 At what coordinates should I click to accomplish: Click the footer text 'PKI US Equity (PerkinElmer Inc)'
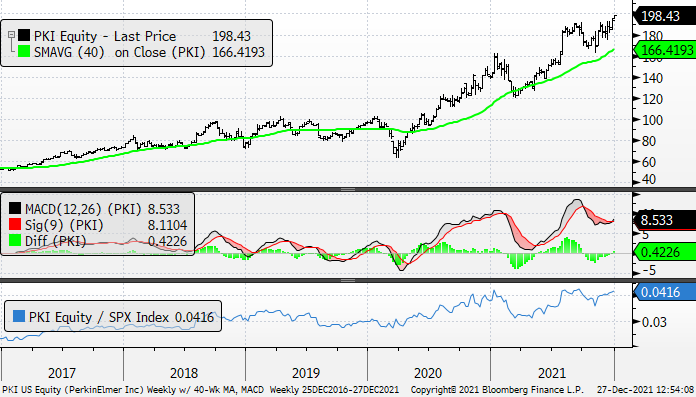point(73,390)
